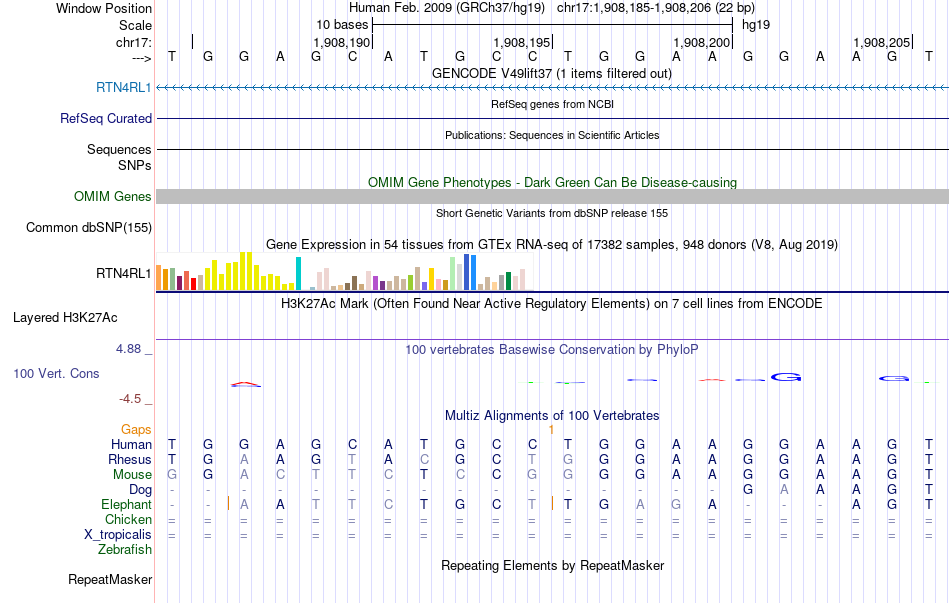Click the SNPs track label
Screen dimensions: 950x603
tap(135, 165)
